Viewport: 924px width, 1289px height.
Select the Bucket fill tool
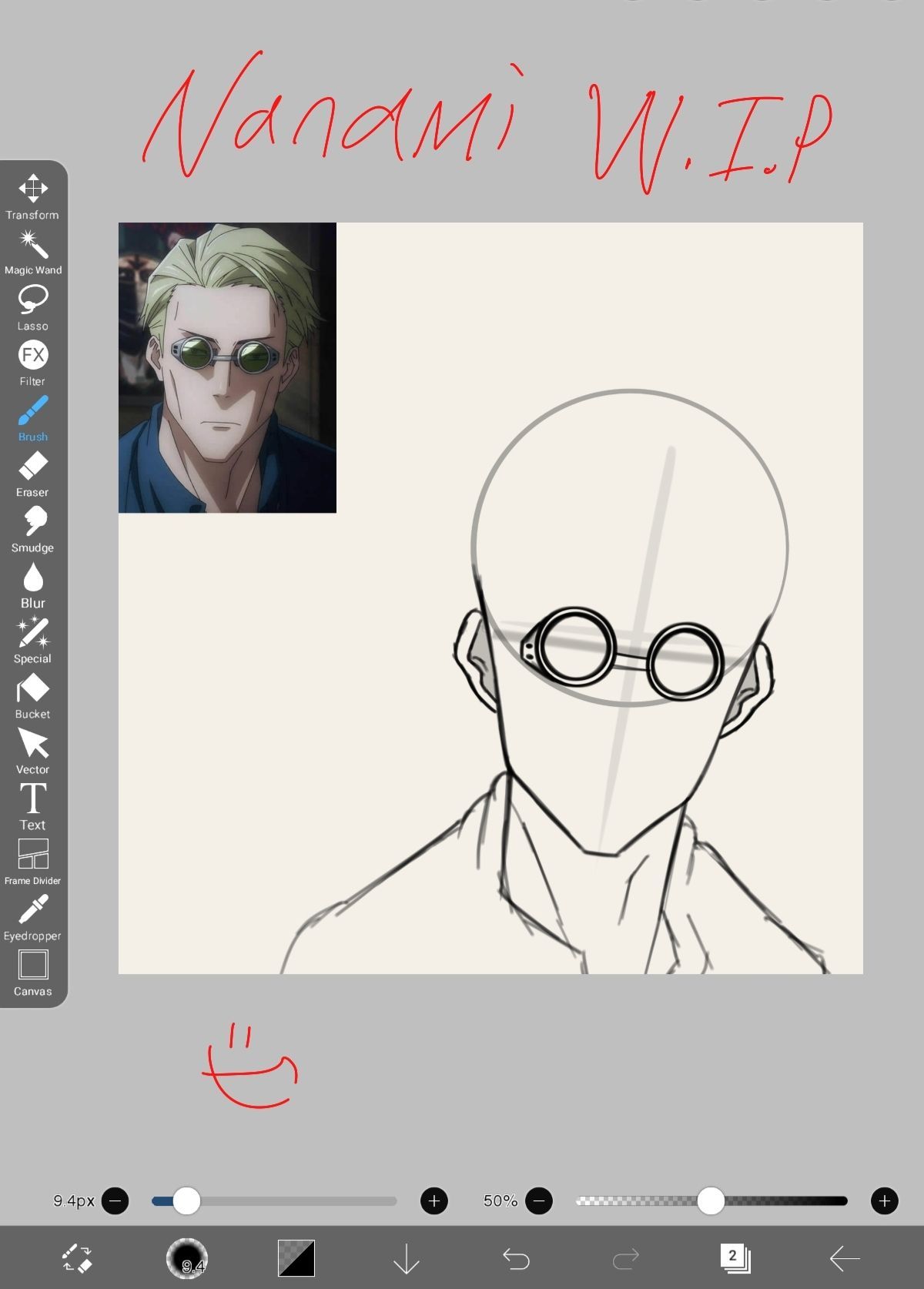click(x=32, y=695)
